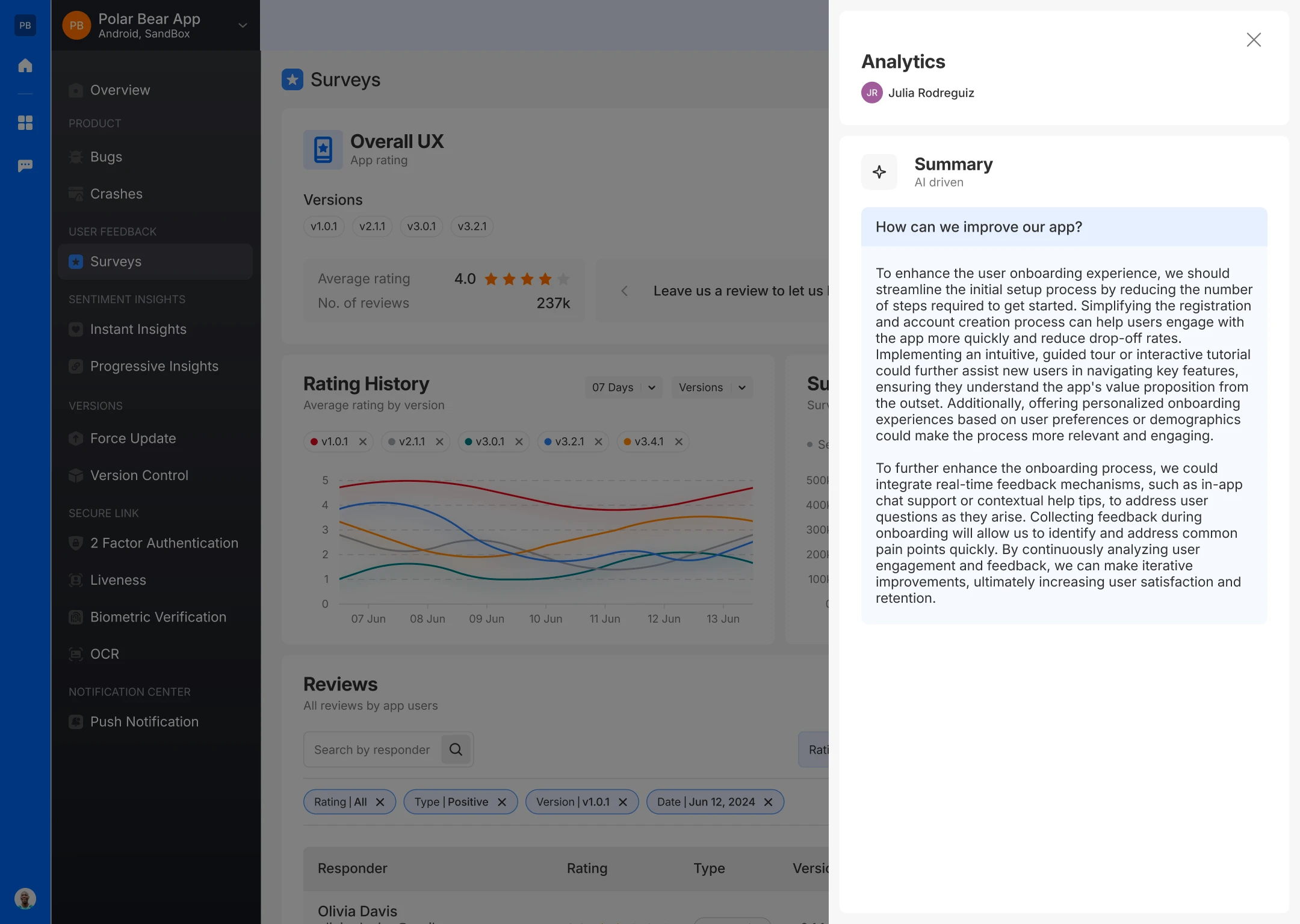1300x924 pixels.
Task: Click the orange v3.4.1 legend dot
Action: coord(627,442)
